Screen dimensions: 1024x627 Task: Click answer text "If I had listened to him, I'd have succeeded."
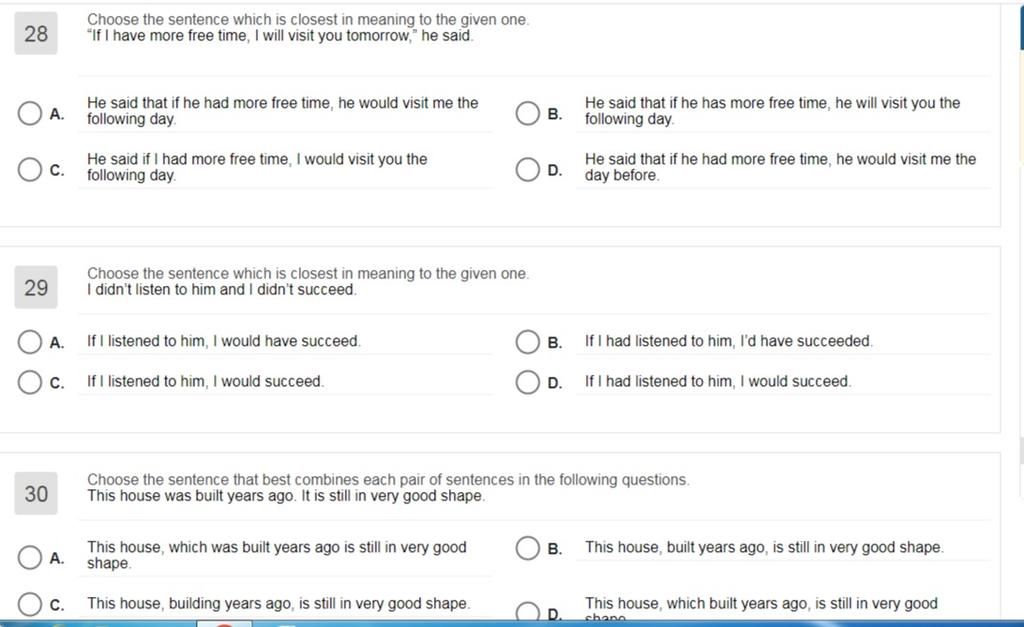[728, 342]
